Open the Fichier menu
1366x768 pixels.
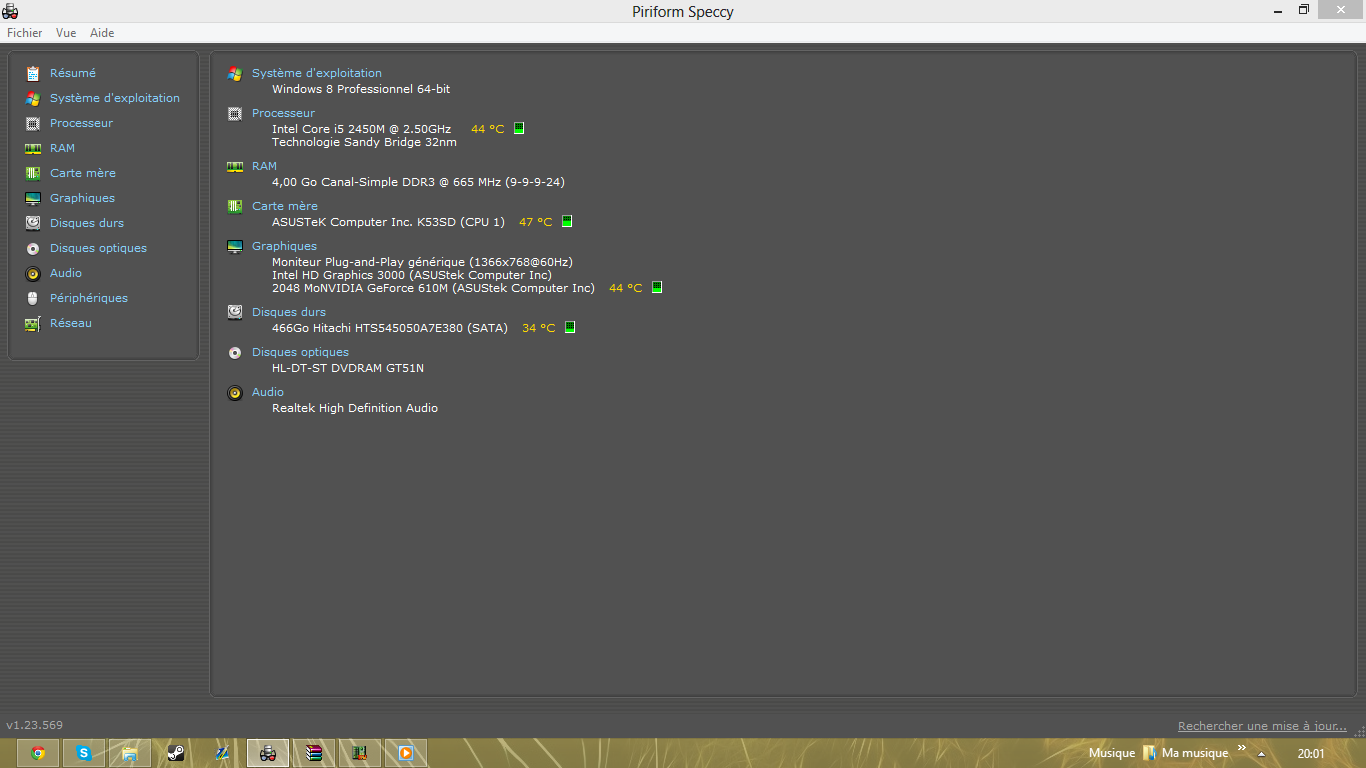tap(25, 33)
